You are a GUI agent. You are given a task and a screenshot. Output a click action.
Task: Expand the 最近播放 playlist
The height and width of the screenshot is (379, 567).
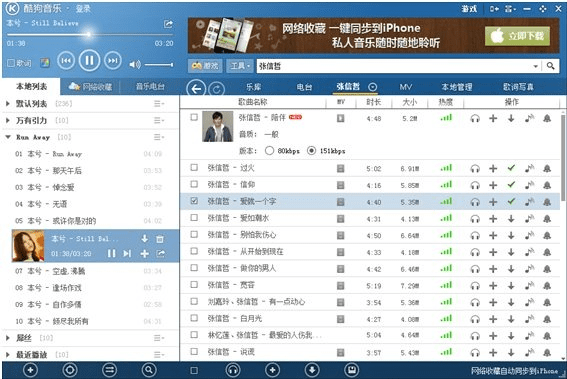[x=8, y=354]
